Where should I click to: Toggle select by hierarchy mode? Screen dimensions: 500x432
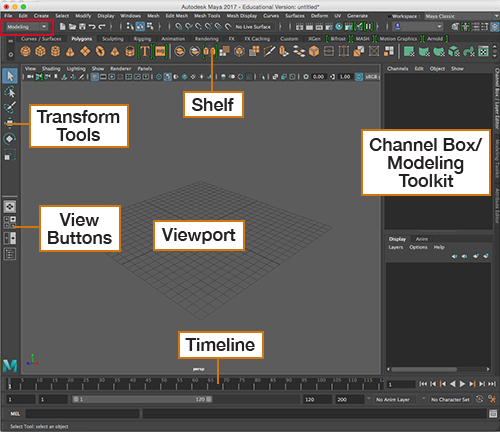pyautogui.click(x=130, y=27)
